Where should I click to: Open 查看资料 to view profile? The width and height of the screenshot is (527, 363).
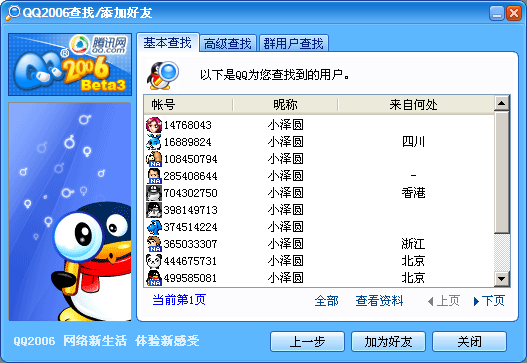[379, 301]
